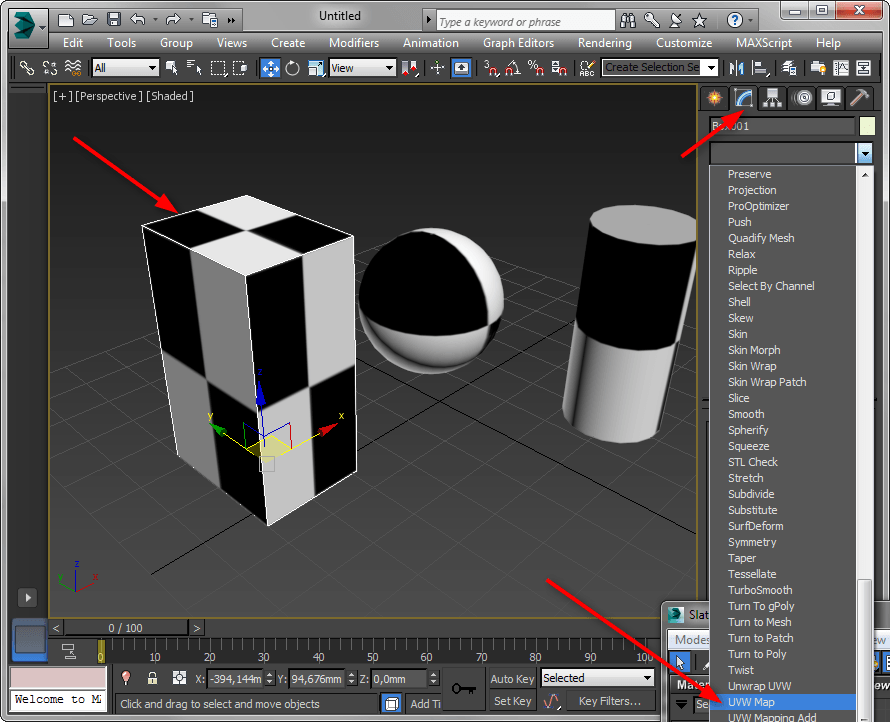Viewport: 890px width, 722px height.
Task: Open the Utilities hammer tab
Action: point(859,97)
